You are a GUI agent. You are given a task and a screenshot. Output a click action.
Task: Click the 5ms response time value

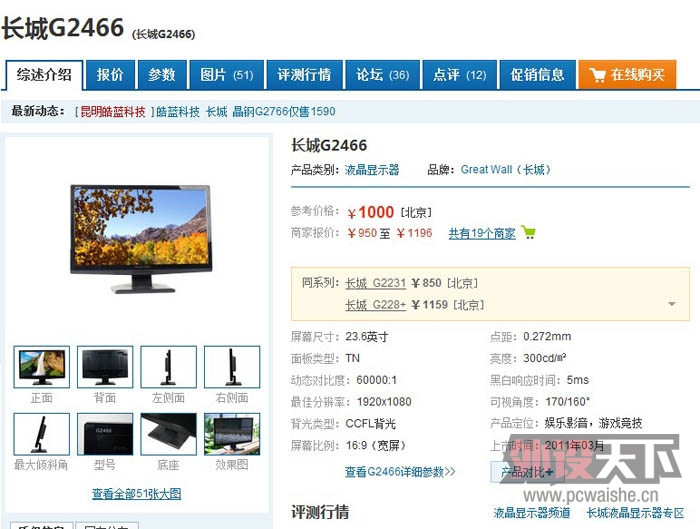(578, 380)
